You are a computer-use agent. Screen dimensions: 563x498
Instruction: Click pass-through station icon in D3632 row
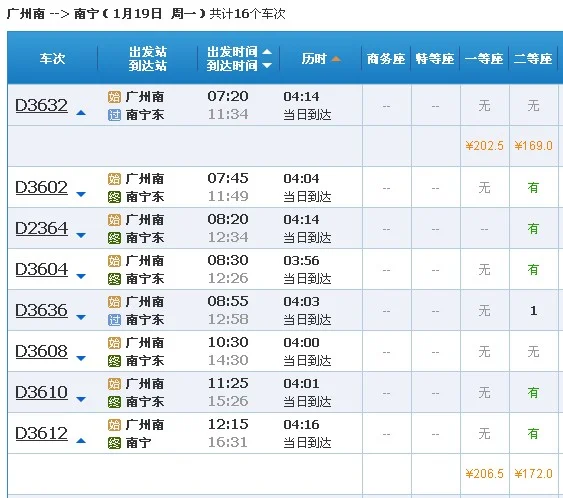click(x=115, y=115)
